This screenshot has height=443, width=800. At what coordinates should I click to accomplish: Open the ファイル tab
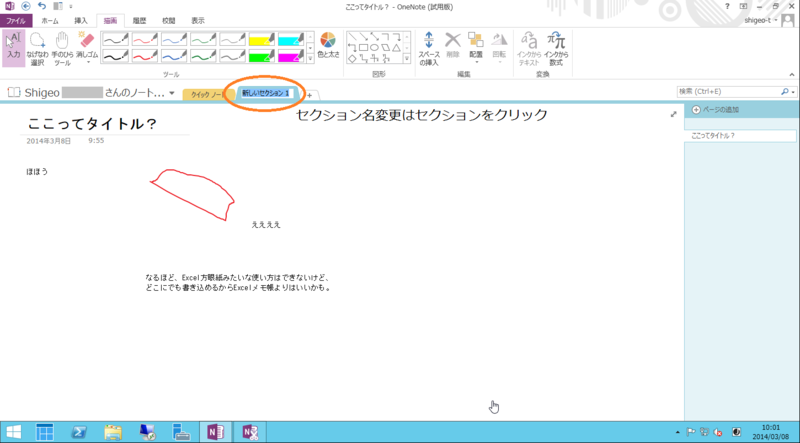[16, 21]
